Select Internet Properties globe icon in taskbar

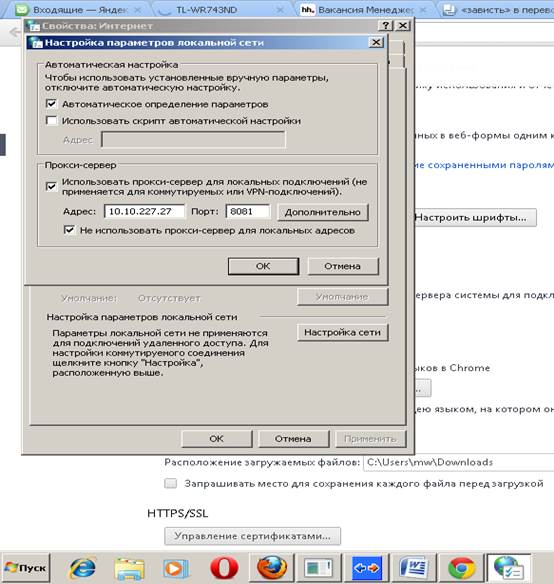pyautogui.click(x=509, y=568)
